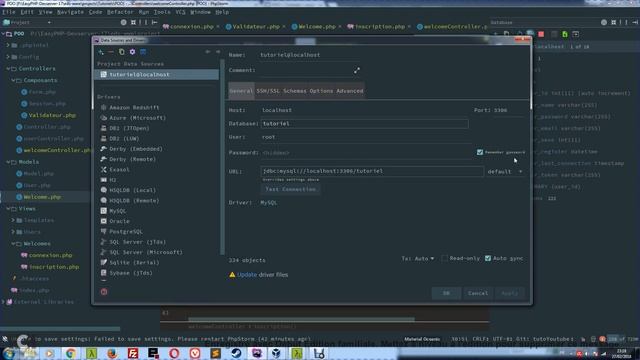Viewport: 640px width, 360px height.
Task: Switch to the Options tab
Action: (x=321, y=91)
